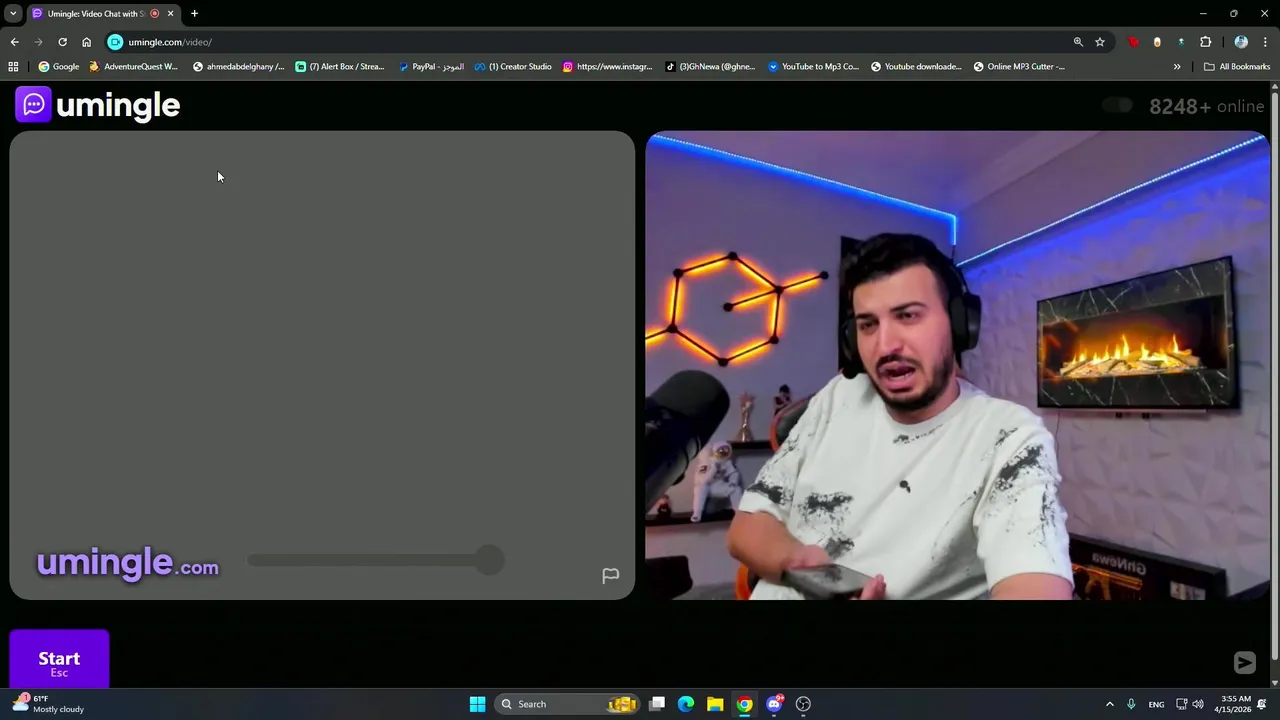
Task: Open the YouTube to Mp3 Co... bookmark
Action: click(813, 67)
